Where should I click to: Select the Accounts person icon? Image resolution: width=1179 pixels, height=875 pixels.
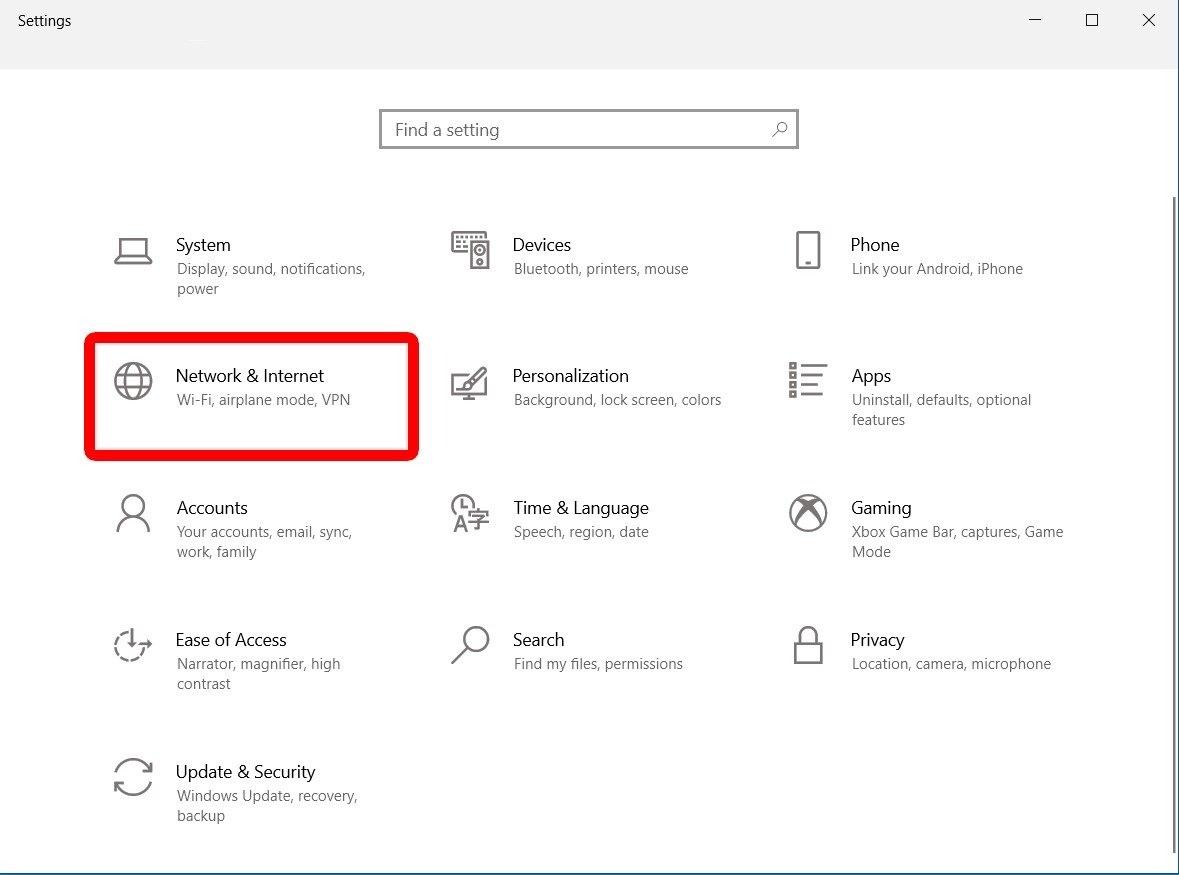[133, 513]
